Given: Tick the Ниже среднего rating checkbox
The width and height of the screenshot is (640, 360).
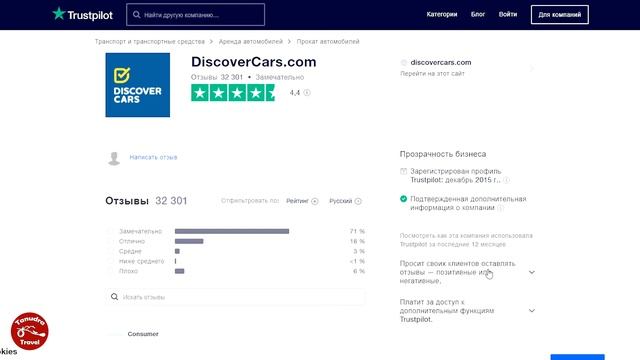Looking at the screenshot, I should pyautogui.click(x=110, y=261).
